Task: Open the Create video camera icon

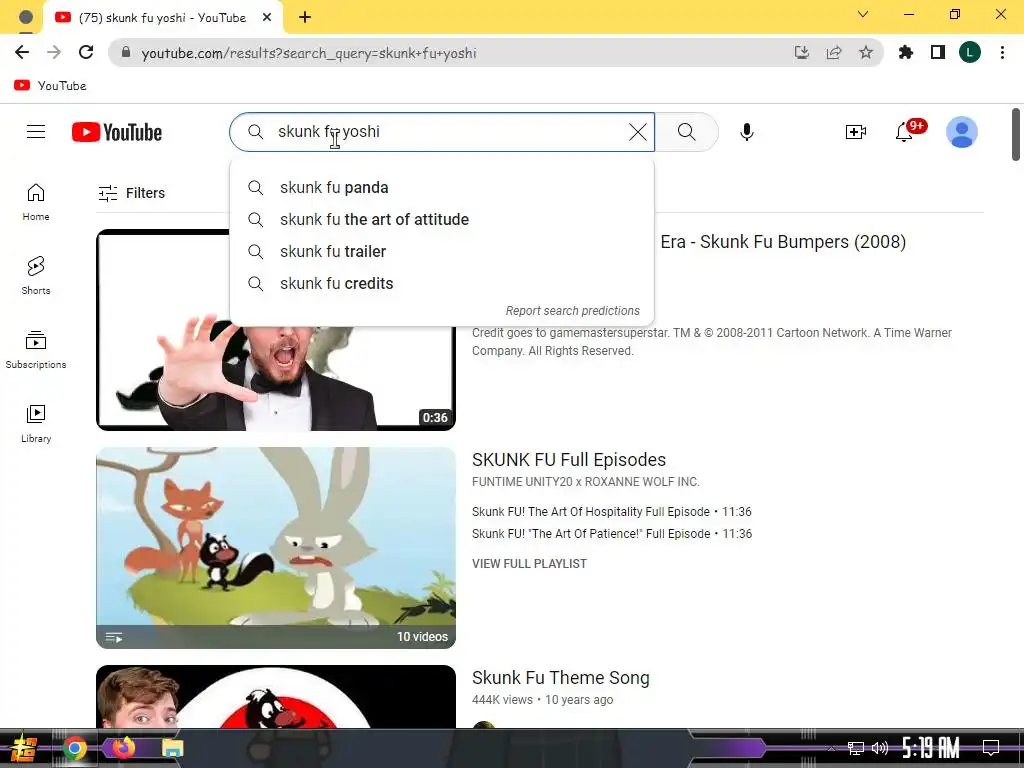Action: (856, 132)
